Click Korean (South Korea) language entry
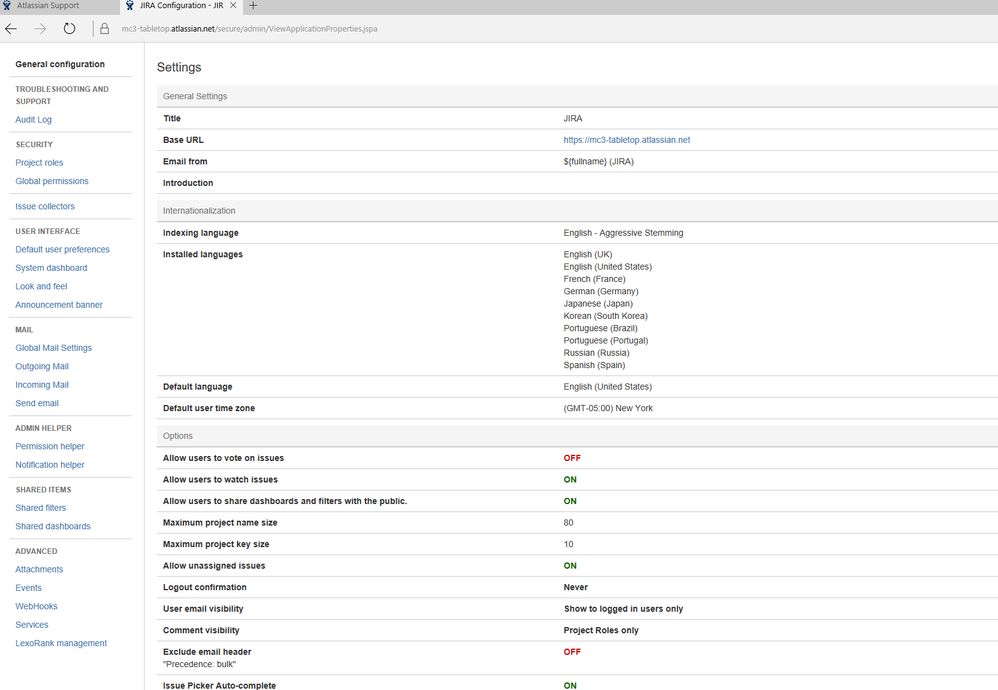Screen dimensions: 998x690 tap(605, 316)
